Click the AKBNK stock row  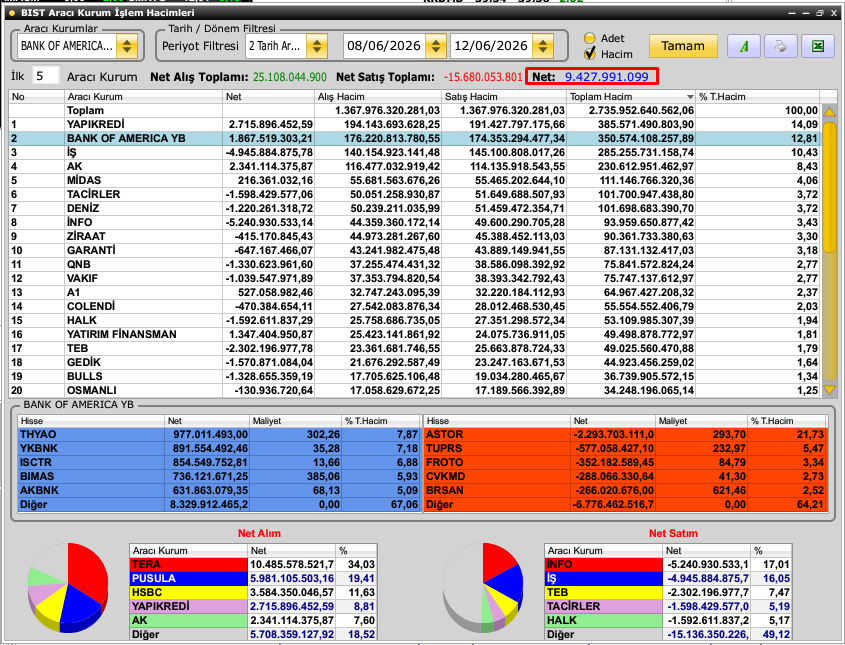pyautogui.click(x=219, y=490)
